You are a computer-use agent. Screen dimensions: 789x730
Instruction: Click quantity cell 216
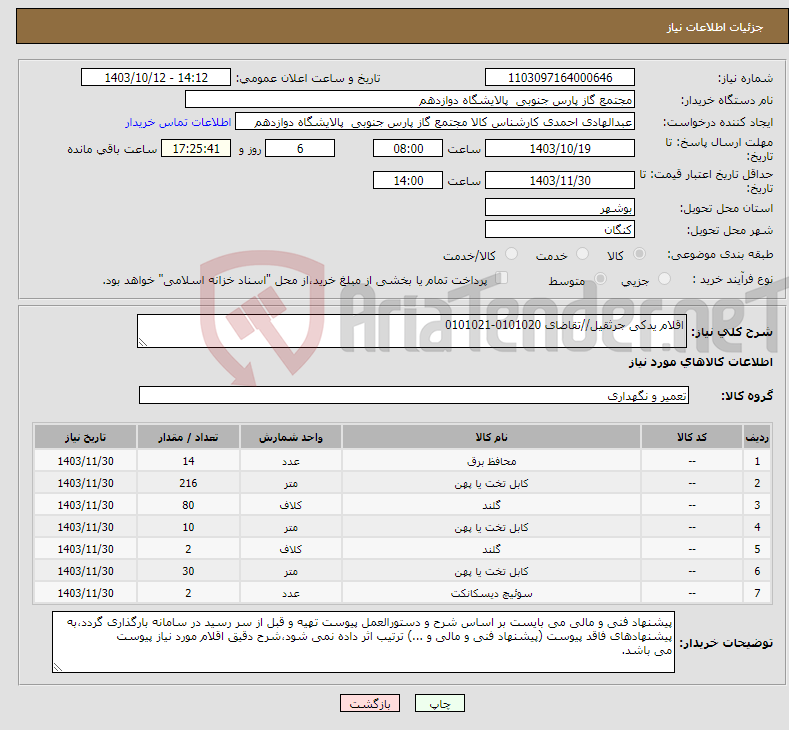(x=188, y=483)
